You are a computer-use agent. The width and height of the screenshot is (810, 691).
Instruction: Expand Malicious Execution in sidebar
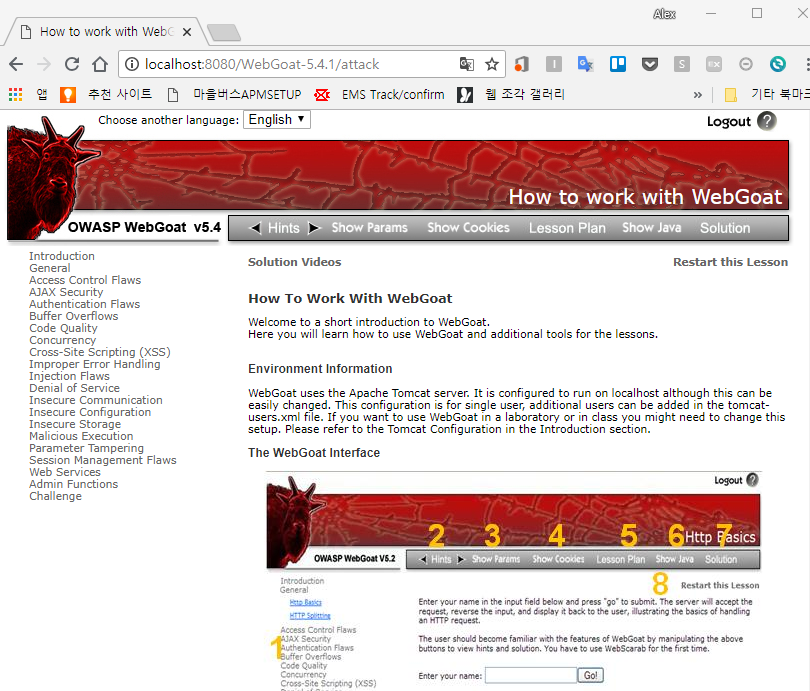point(81,436)
